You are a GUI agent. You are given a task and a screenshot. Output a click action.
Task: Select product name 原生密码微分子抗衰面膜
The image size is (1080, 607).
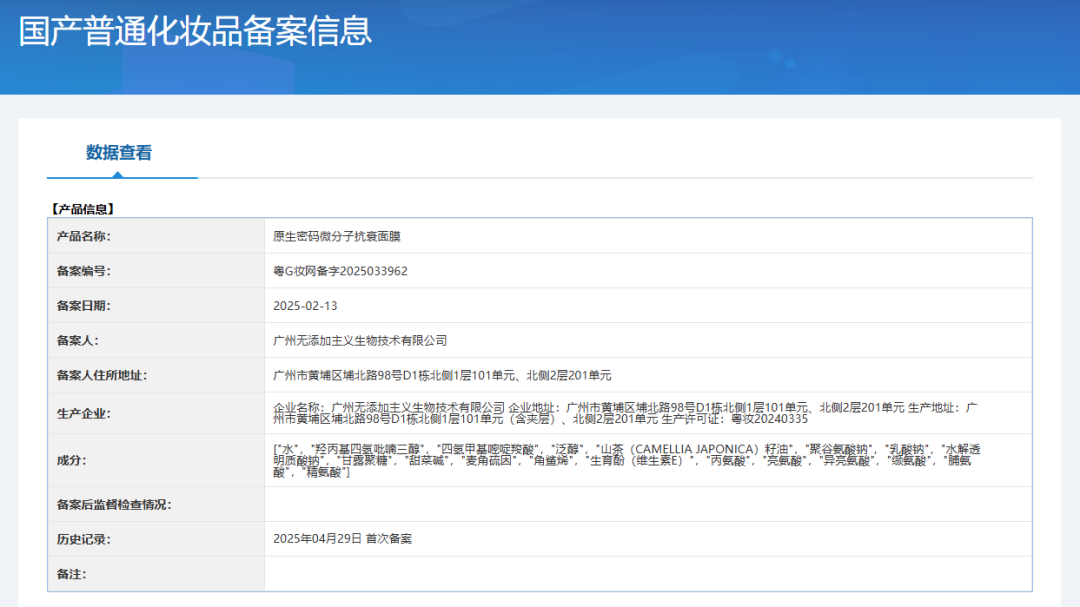click(x=337, y=236)
